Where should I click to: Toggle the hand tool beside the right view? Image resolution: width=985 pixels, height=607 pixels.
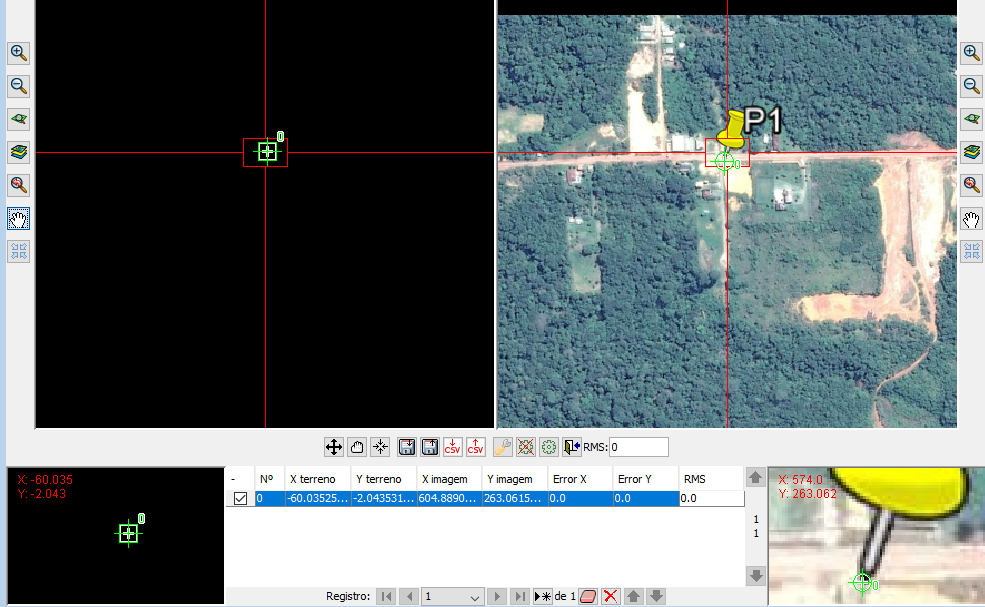click(x=971, y=218)
